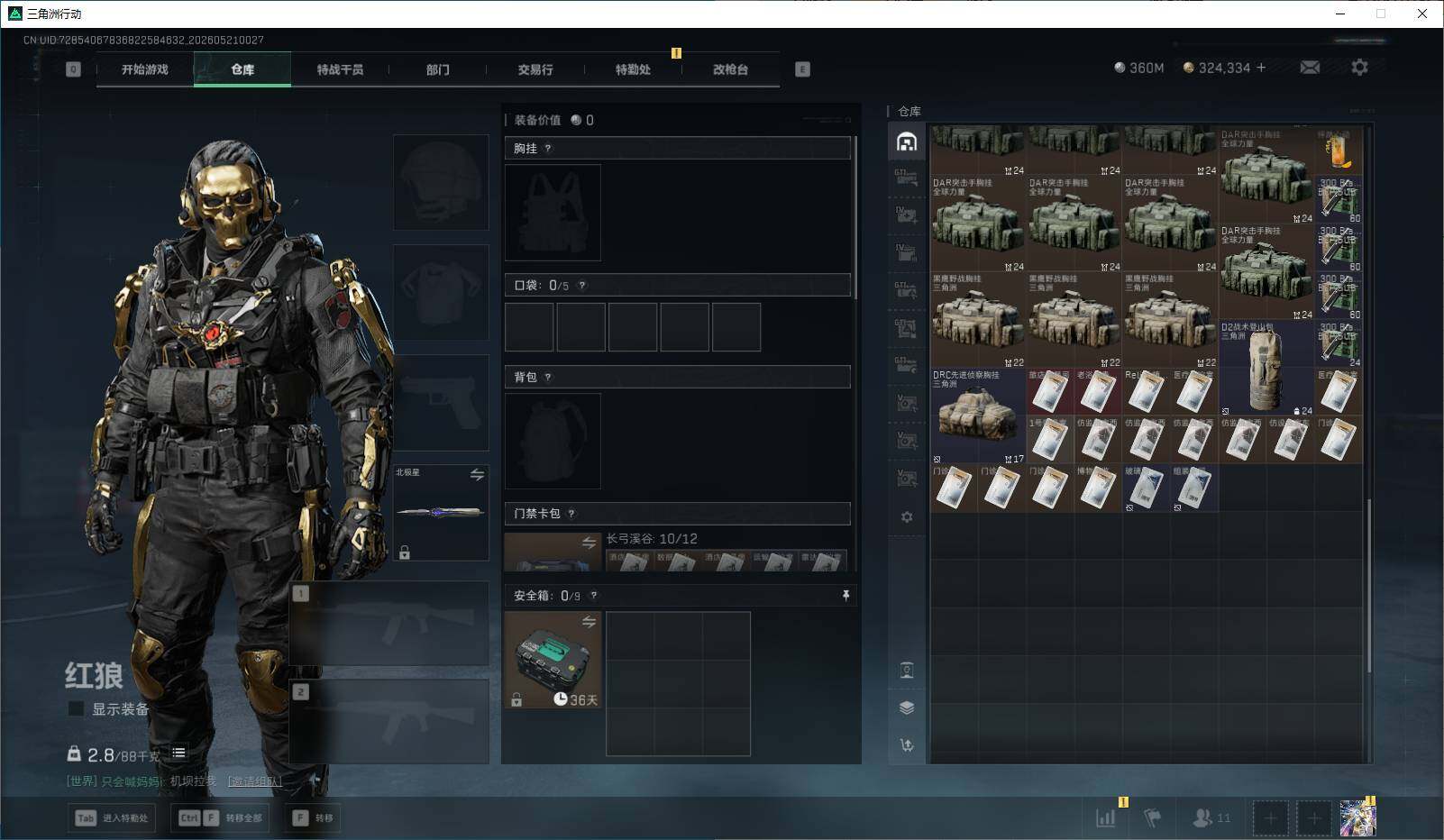This screenshot has height=840, width=1444.
Task: Open the bar chart stats icon
Action: coord(1106,817)
